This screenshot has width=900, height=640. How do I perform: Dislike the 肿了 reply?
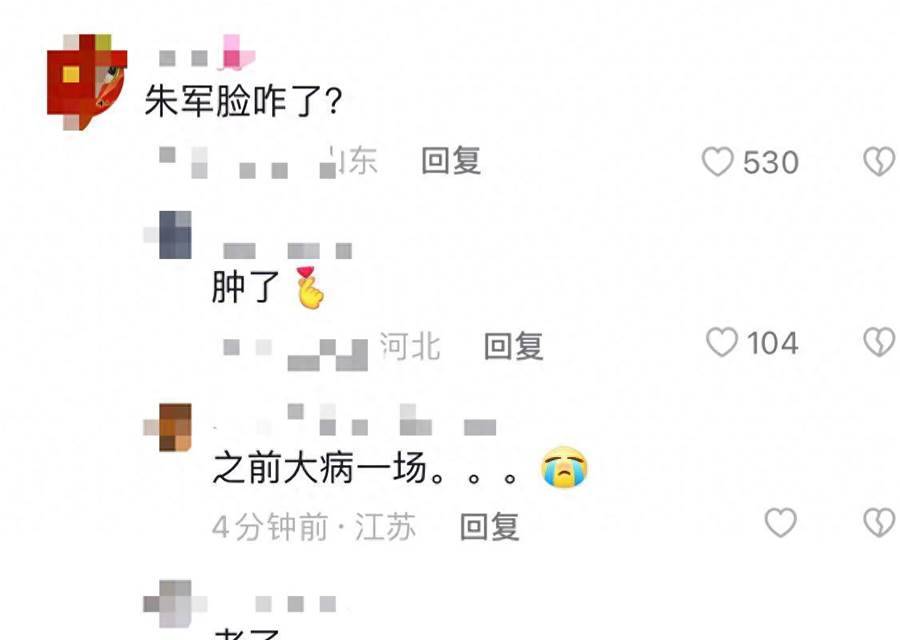(x=879, y=343)
